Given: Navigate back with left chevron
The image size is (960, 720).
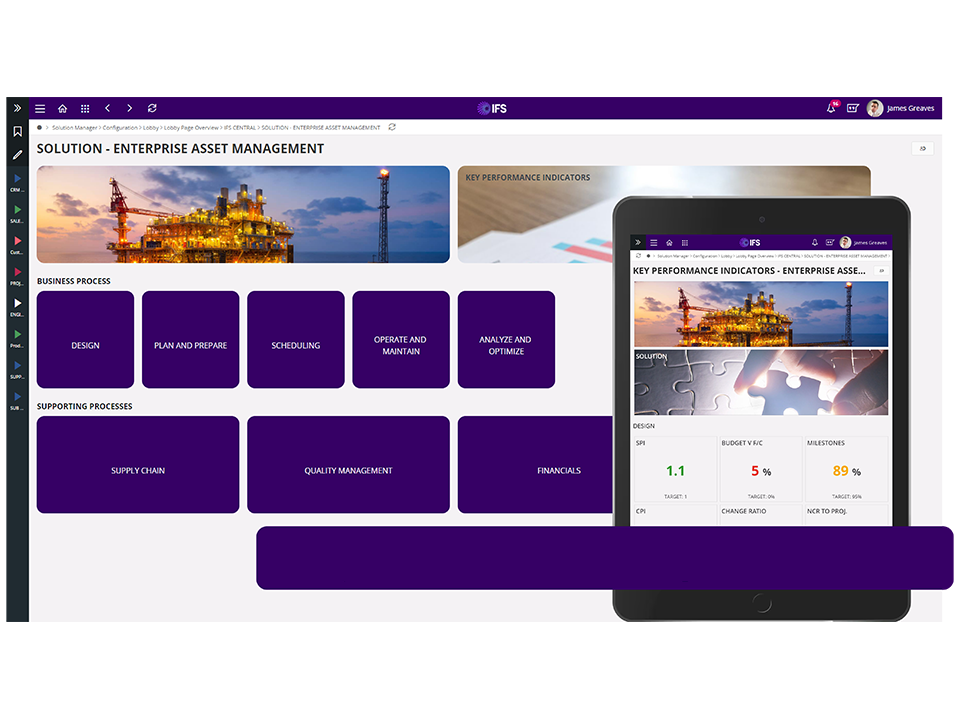Looking at the screenshot, I should point(107,108).
